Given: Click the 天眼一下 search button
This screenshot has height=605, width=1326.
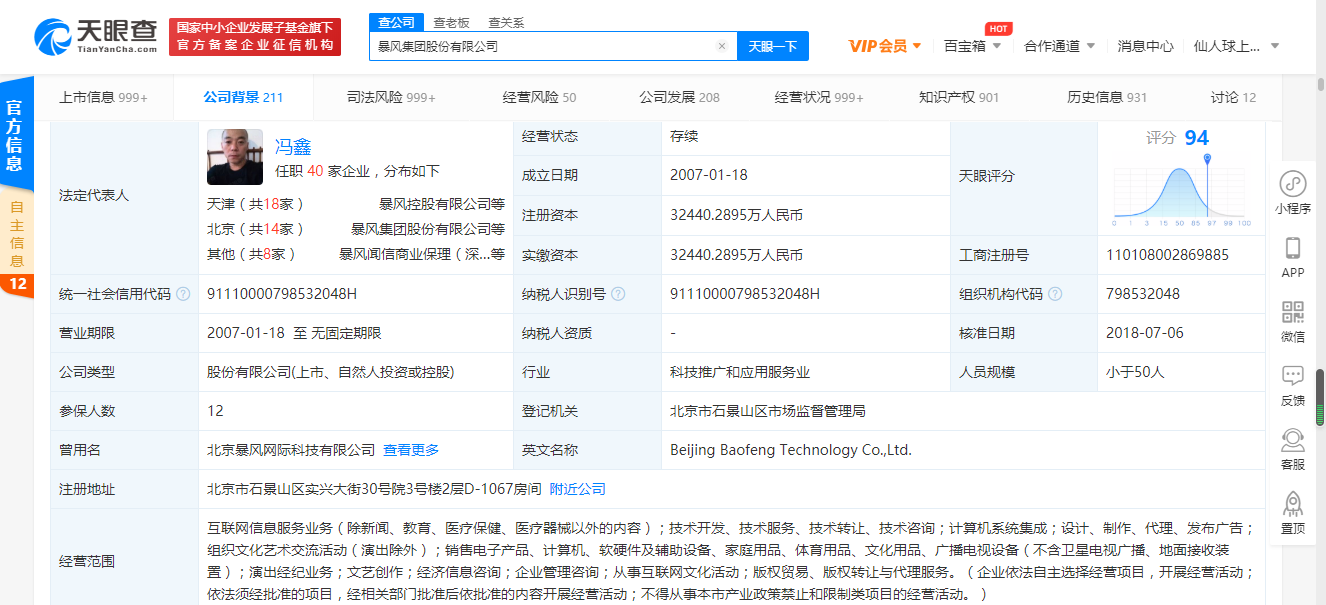Looking at the screenshot, I should tap(773, 46).
